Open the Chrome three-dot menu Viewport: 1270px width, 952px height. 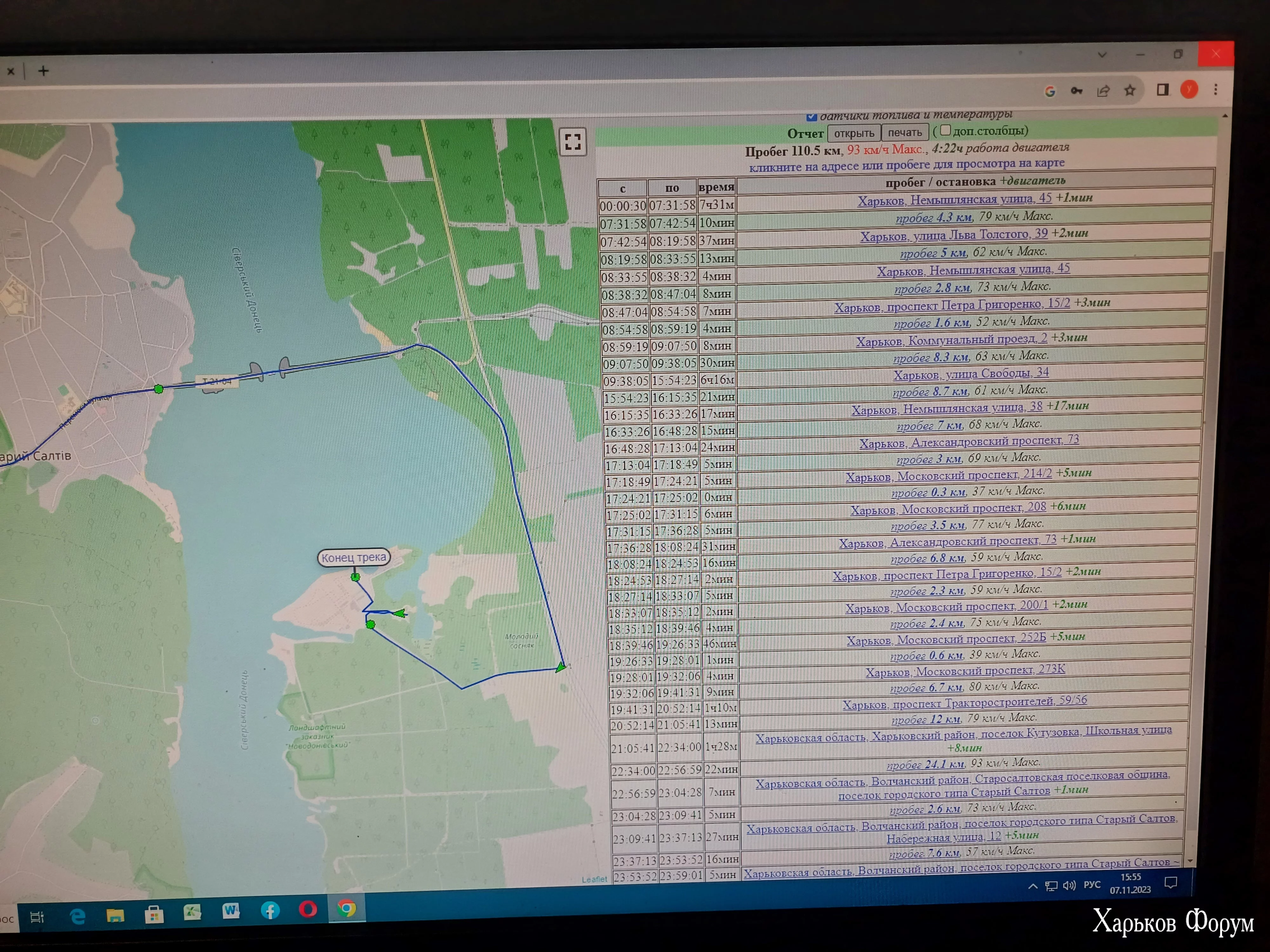point(1215,89)
